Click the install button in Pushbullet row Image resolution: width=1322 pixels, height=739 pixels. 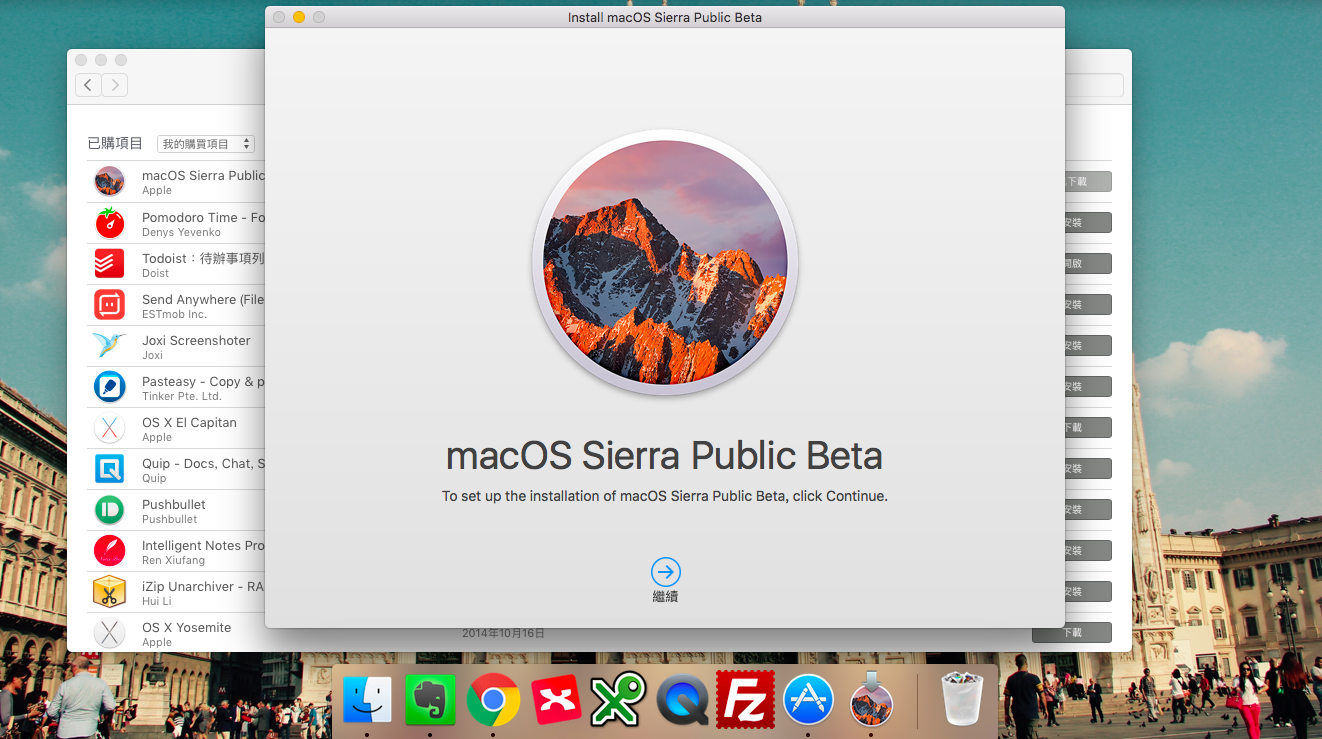(x=1088, y=510)
